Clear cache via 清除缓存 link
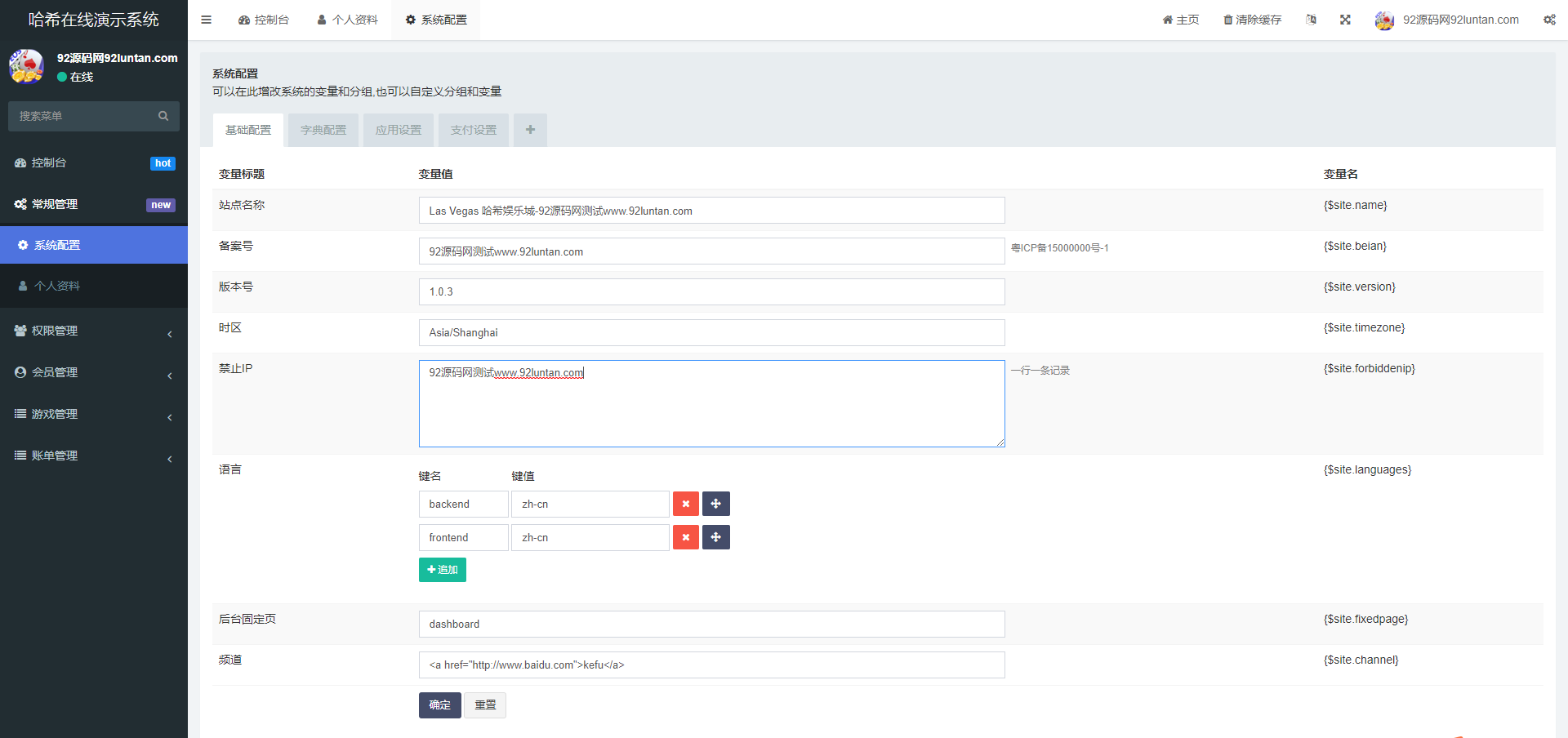The image size is (1568, 738). point(1252,20)
